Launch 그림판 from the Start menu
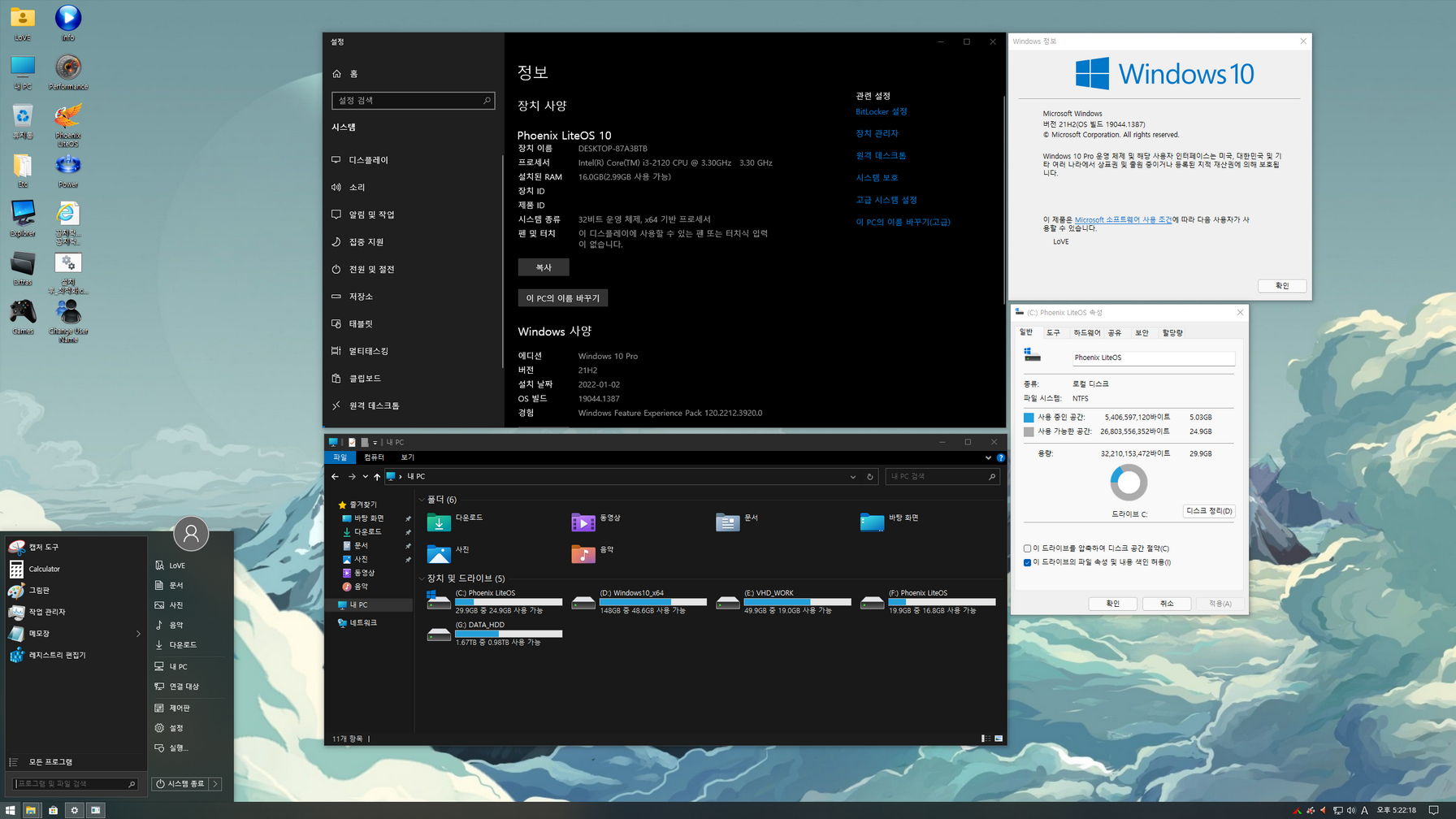Viewport: 1456px width, 819px height. (75, 590)
